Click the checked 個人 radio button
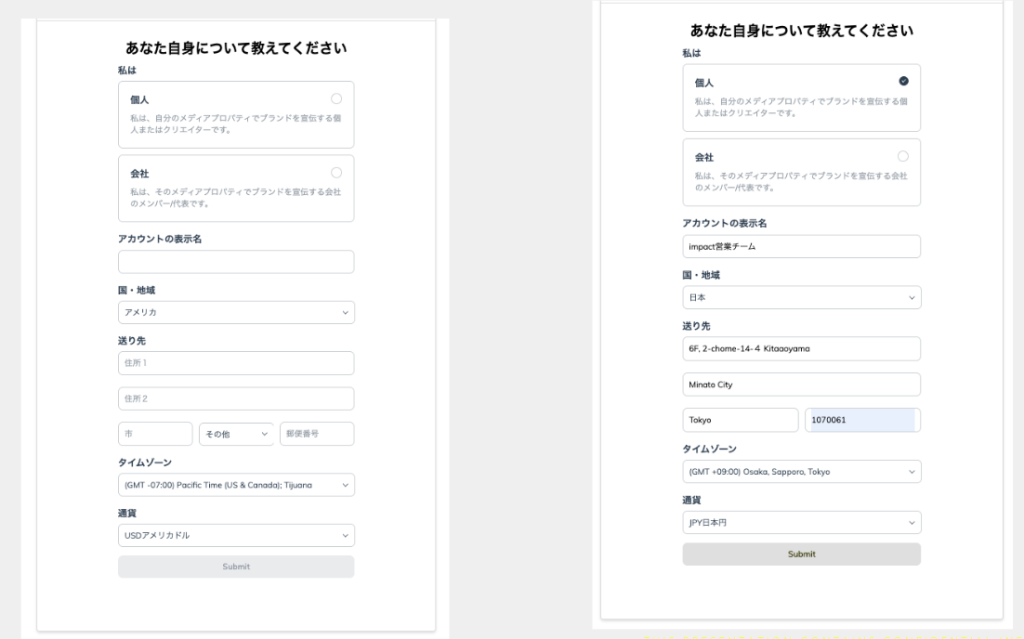This screenshot has width=1024, height=639. point(903,81)
